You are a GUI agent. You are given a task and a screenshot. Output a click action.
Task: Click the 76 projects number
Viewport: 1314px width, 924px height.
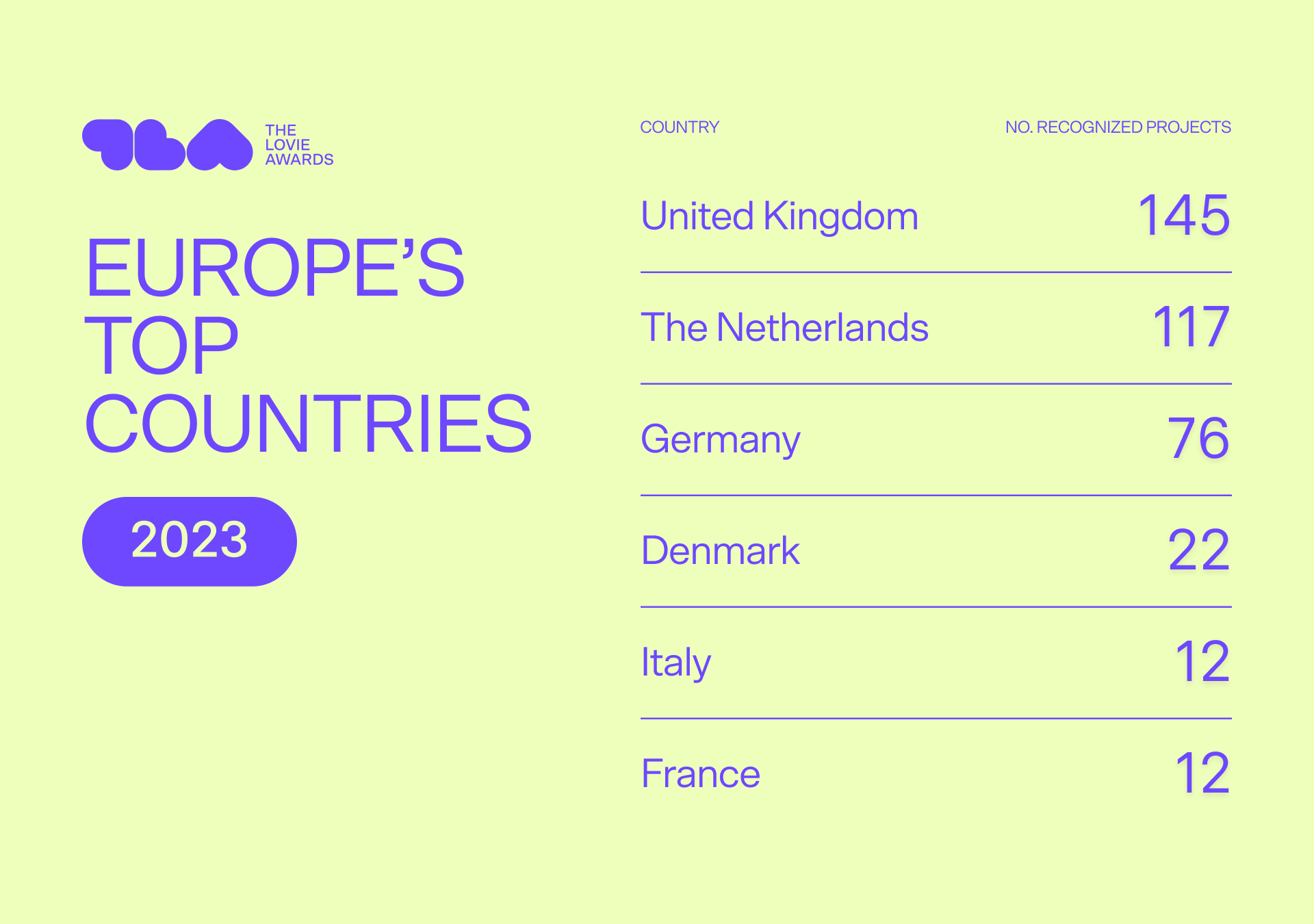1198,438
